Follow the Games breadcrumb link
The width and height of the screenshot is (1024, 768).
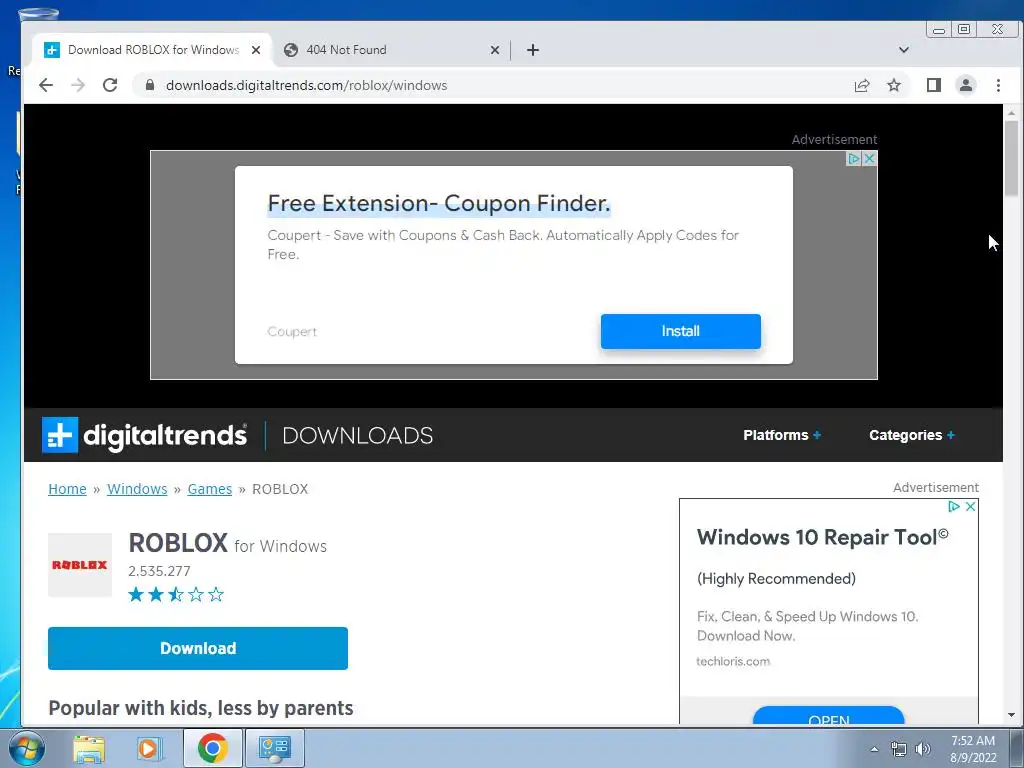pos(210,489)
